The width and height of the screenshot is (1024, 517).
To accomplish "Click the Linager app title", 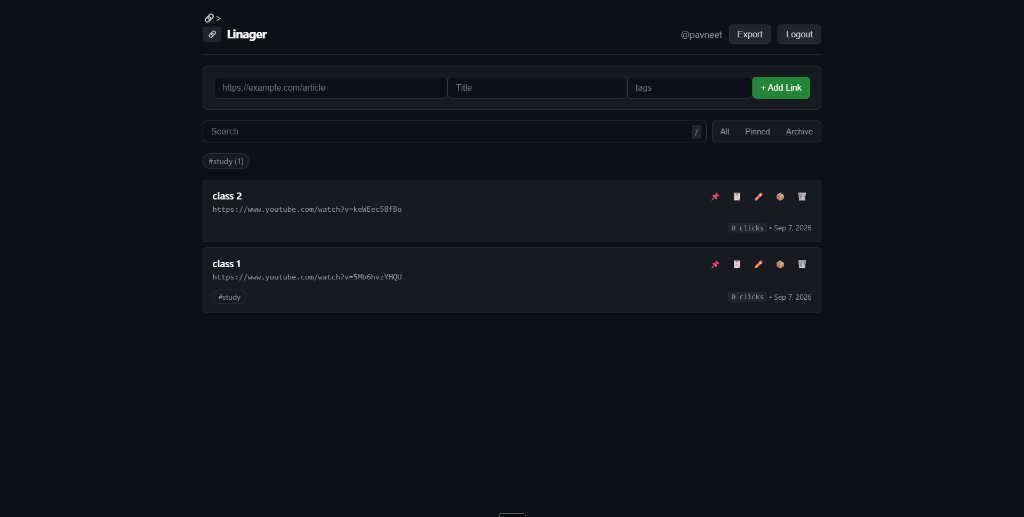I will coord(247,35).
